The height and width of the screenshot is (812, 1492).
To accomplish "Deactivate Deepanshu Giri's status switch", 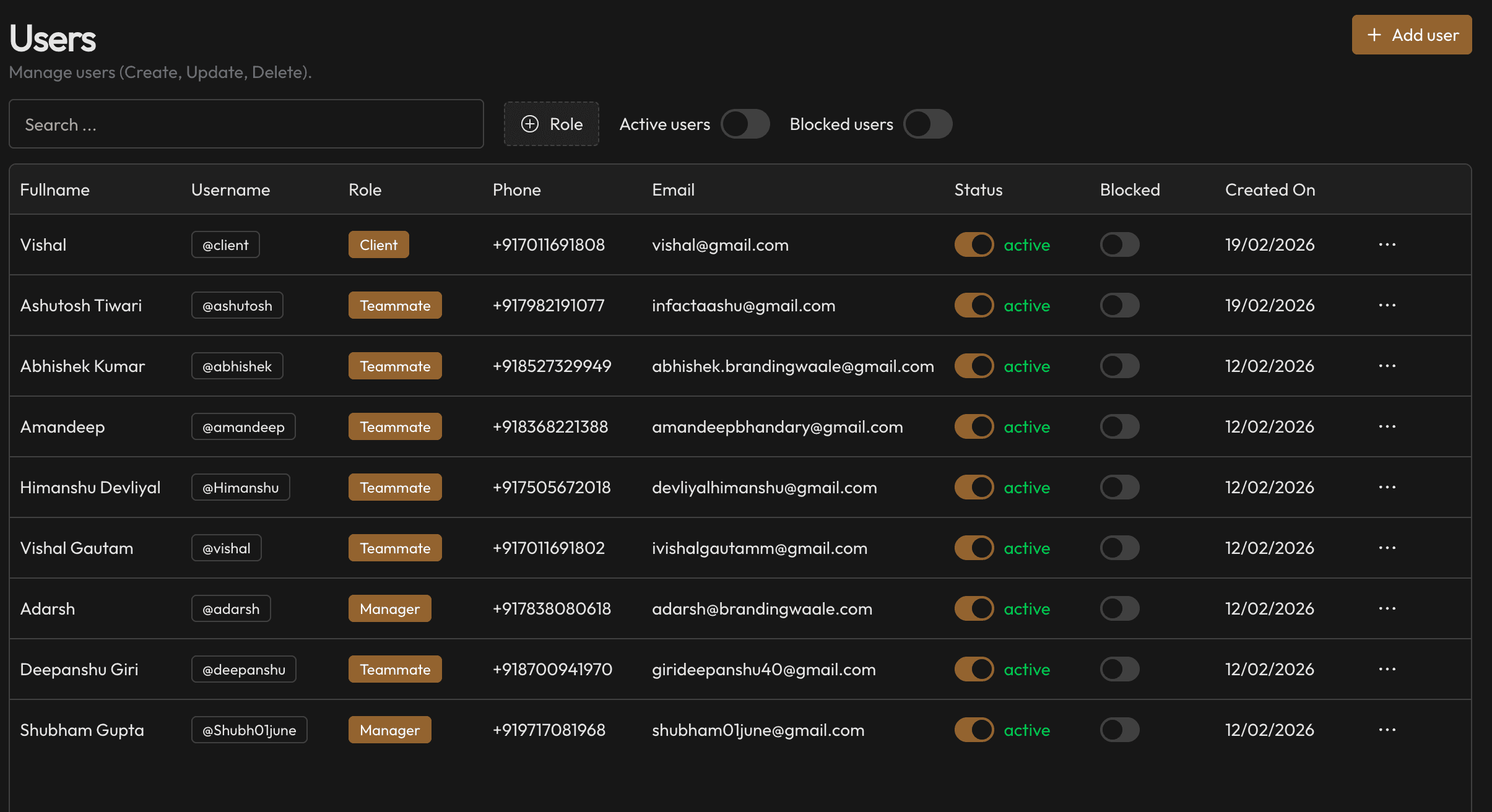I will pyautogui.click(x=974, y=669).
